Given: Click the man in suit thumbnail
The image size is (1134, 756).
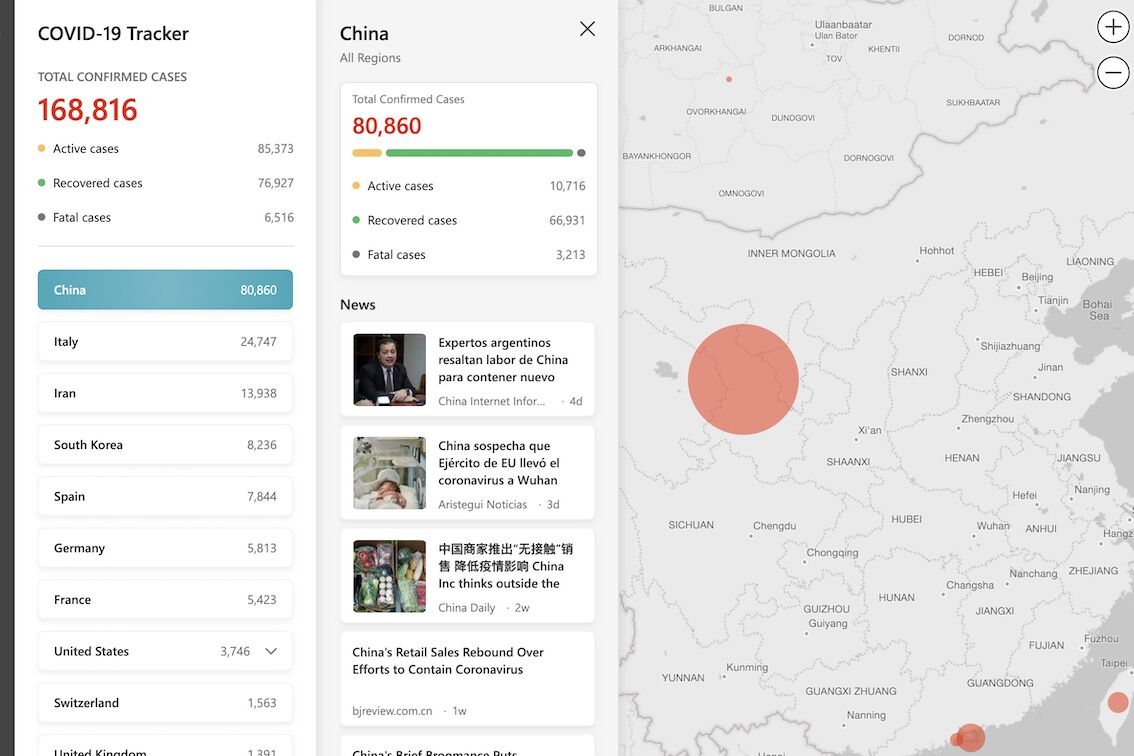Looking at the screenshot, I should click(389, 370).
